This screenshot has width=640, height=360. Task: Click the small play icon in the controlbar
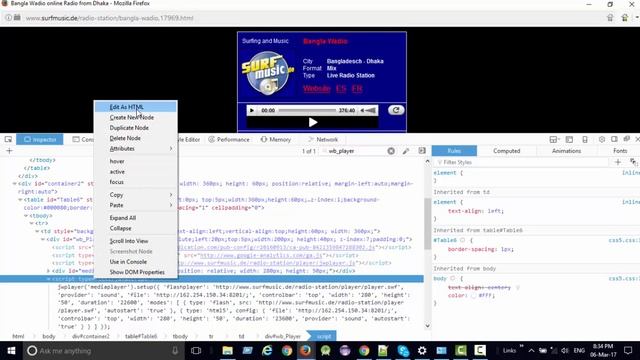[252, 111]
